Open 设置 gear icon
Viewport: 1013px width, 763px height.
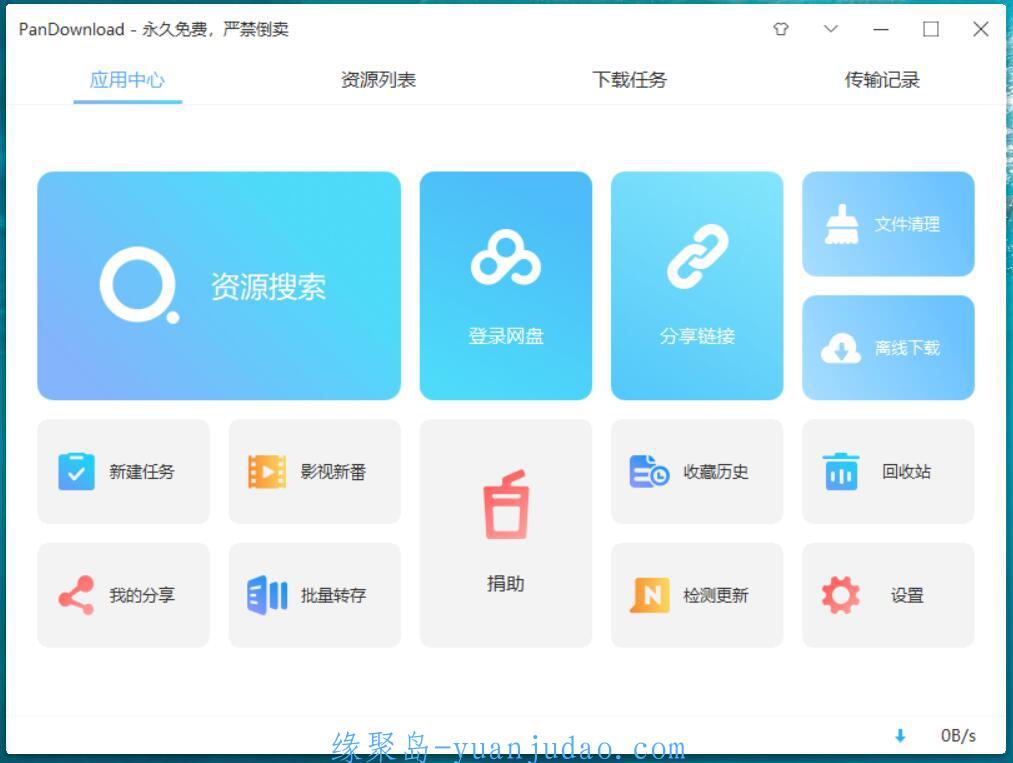(840, 595)
